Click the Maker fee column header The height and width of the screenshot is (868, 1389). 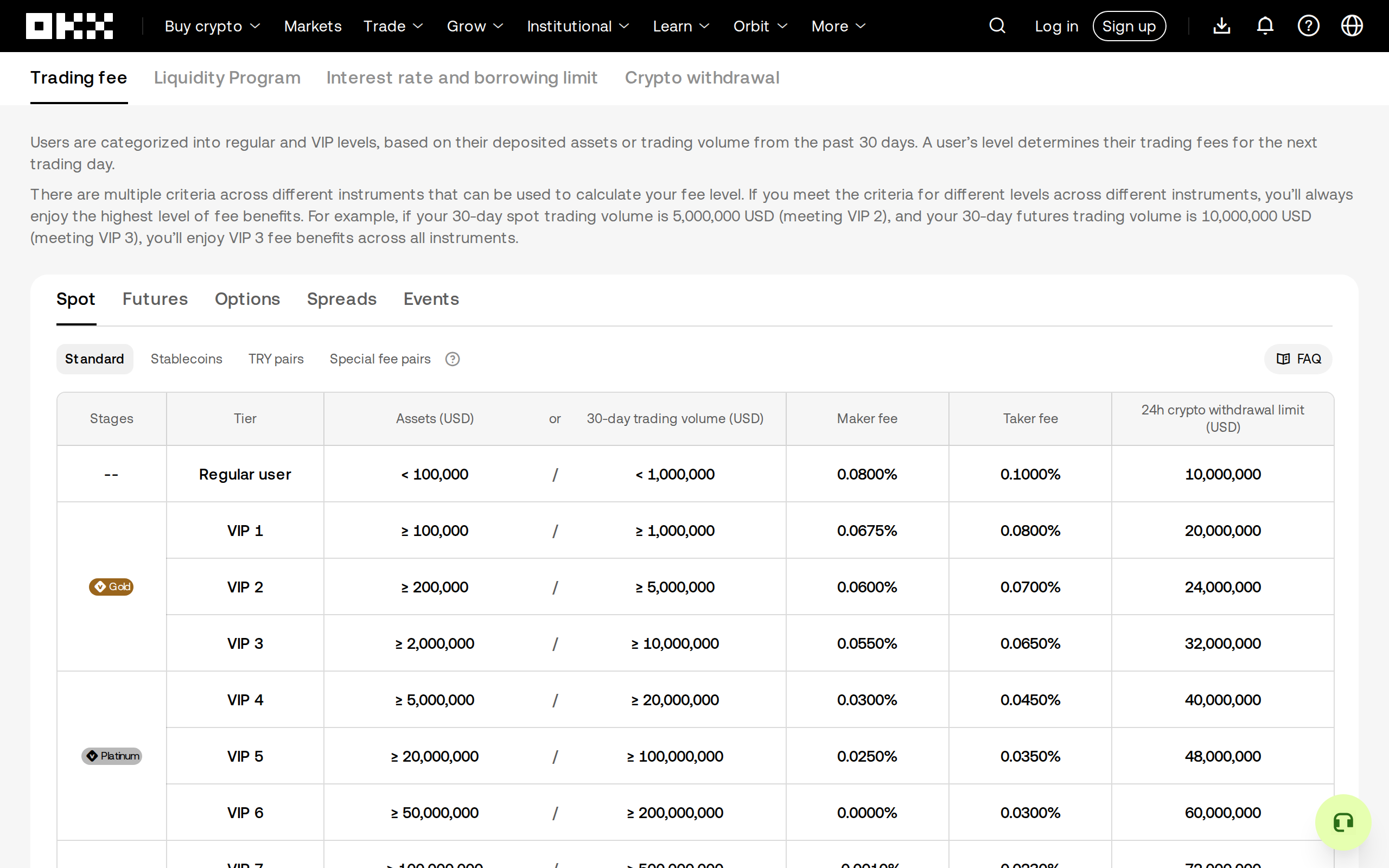click(866, 418)
